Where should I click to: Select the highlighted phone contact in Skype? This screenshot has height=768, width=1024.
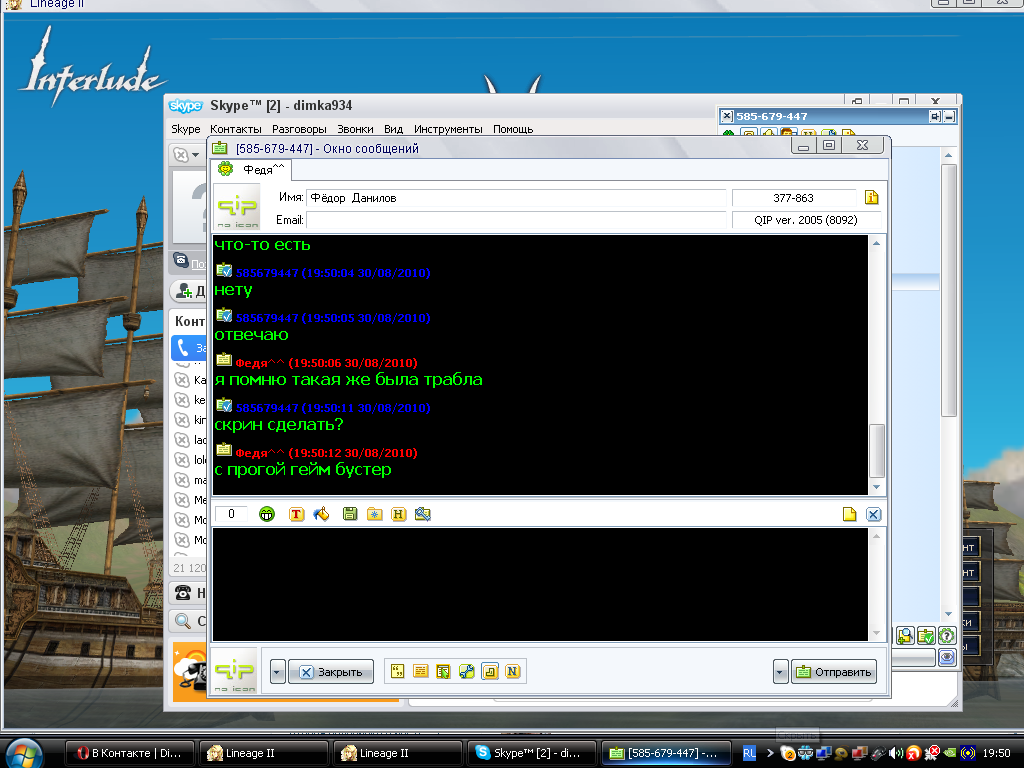189,348
